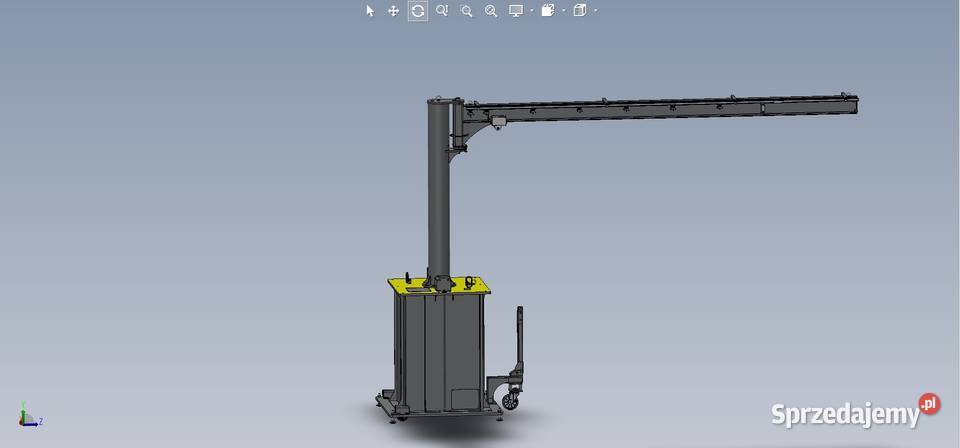This screenshot has width=960, height=448.
Task: Click the view orientation cube icon
Action: point(579,11)
